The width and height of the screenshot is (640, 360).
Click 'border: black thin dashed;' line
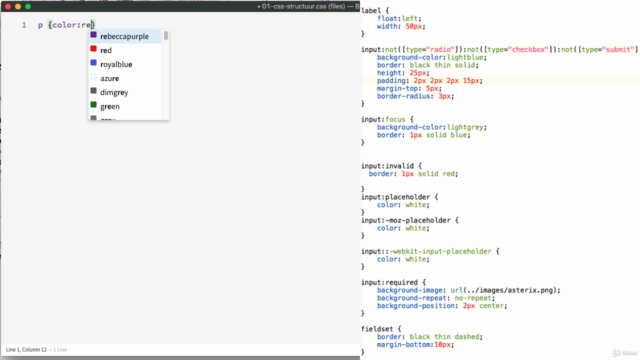point(430,336)
